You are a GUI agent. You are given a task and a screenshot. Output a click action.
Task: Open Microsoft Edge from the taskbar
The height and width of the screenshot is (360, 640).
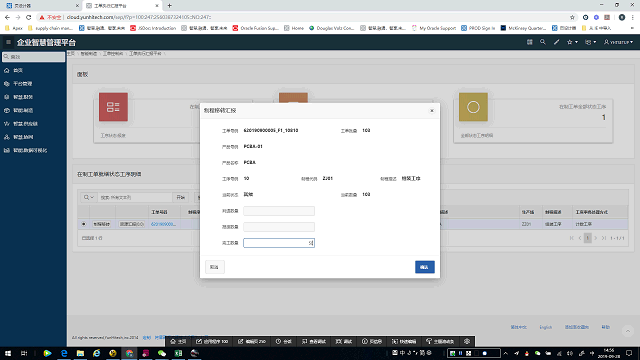tap(64, 353)
